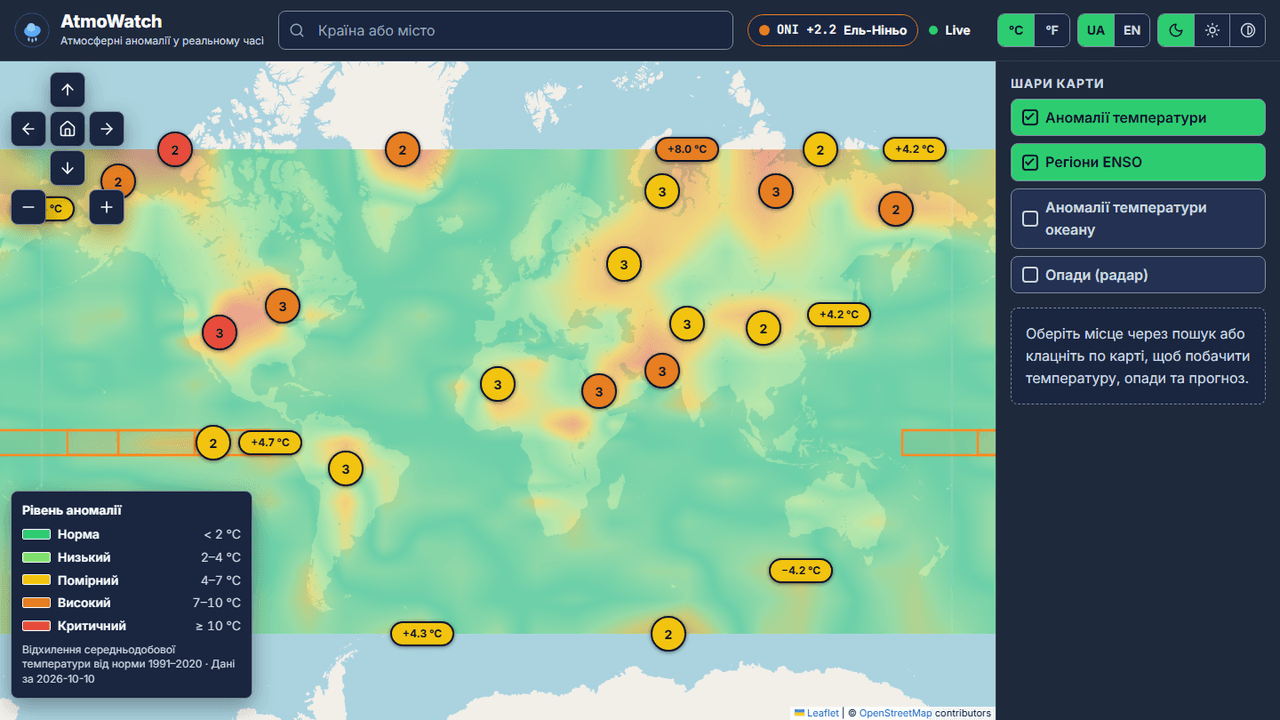Switch to light theme sun icon
This screenshot has width=1280, height=720.
(x=1212, y=30)
